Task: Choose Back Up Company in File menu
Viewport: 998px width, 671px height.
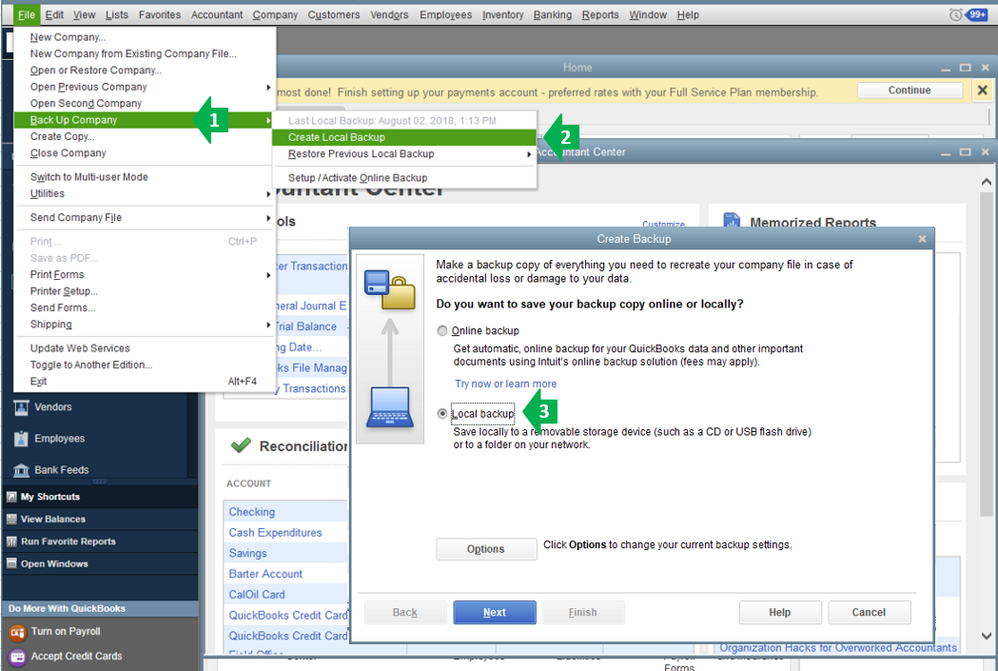Action: (x=145, y=120)
